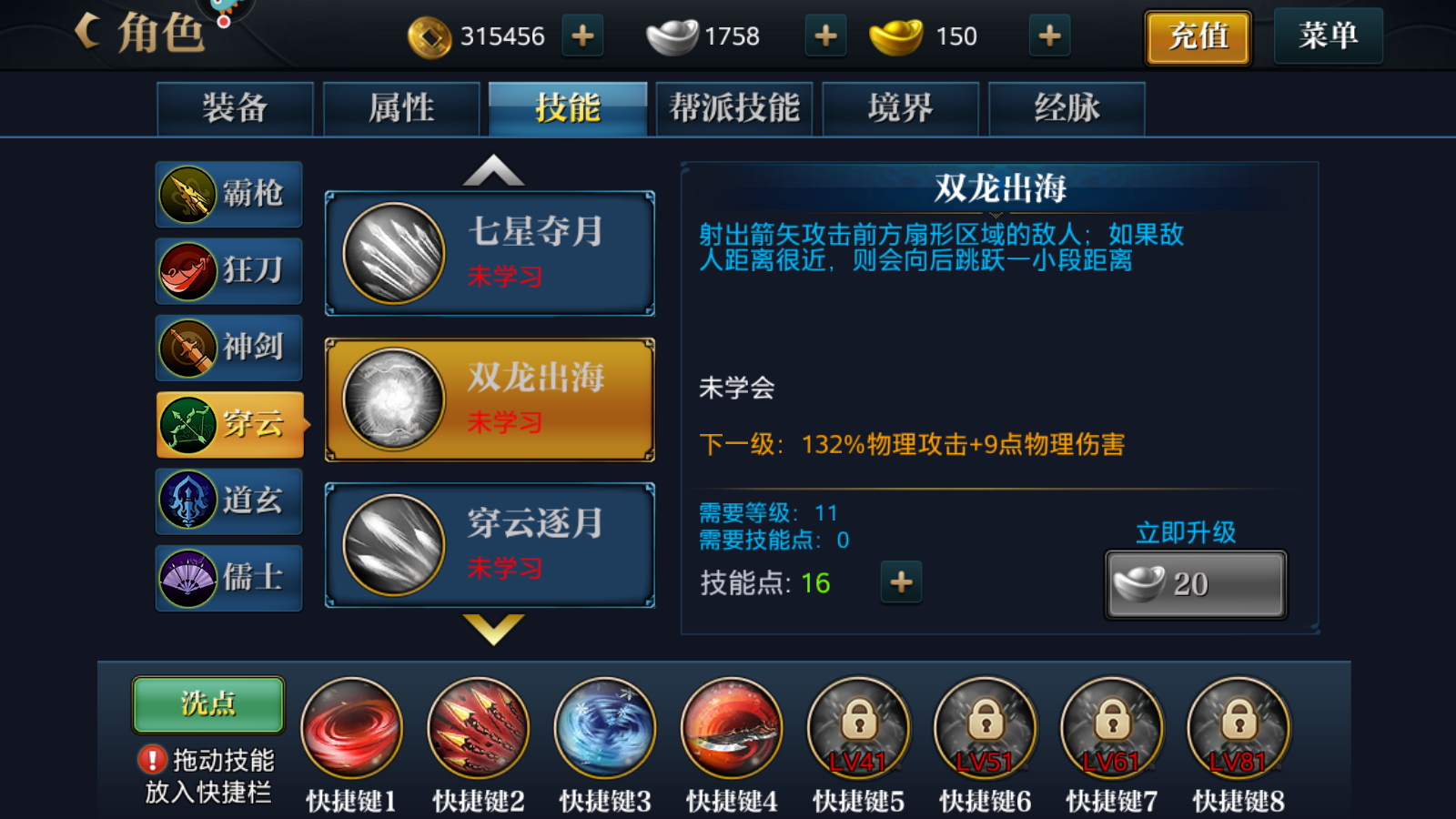Click the green 洗点 reset button
Image resolution: width=1456 pixels, height=819 pixels.
pyautogui.click(x=208, y=704)
